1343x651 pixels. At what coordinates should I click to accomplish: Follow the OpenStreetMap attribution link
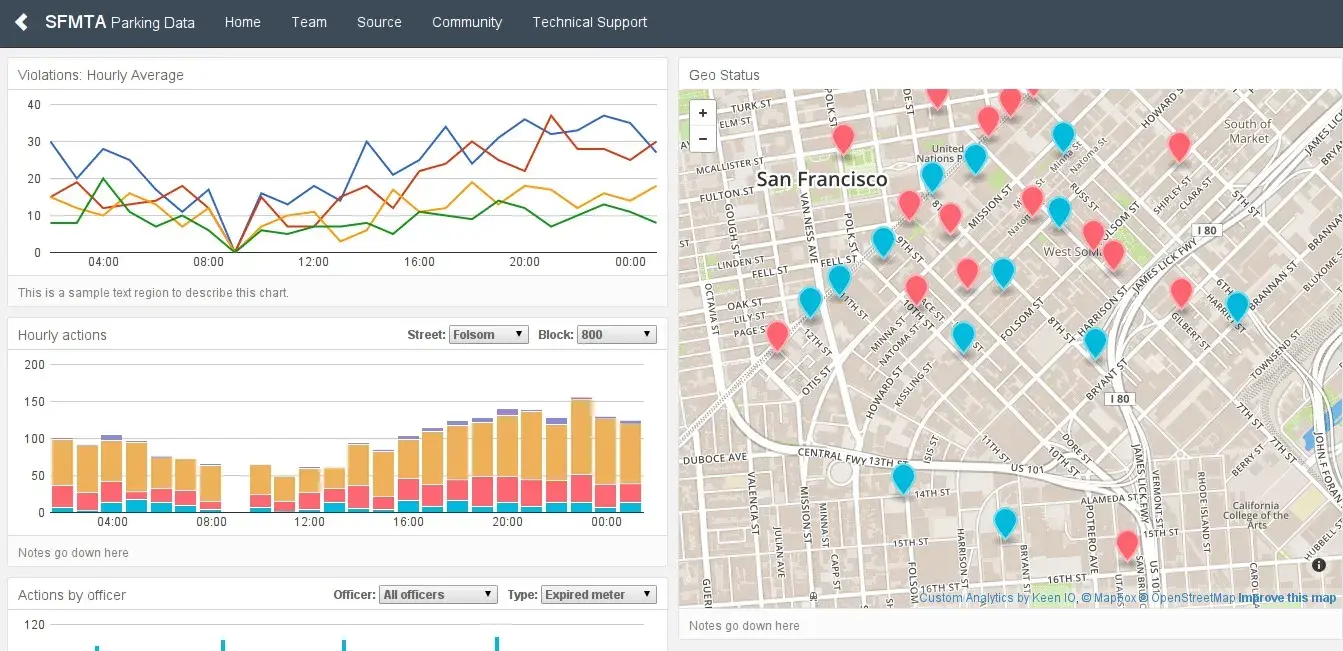(x=1188, y=598)
